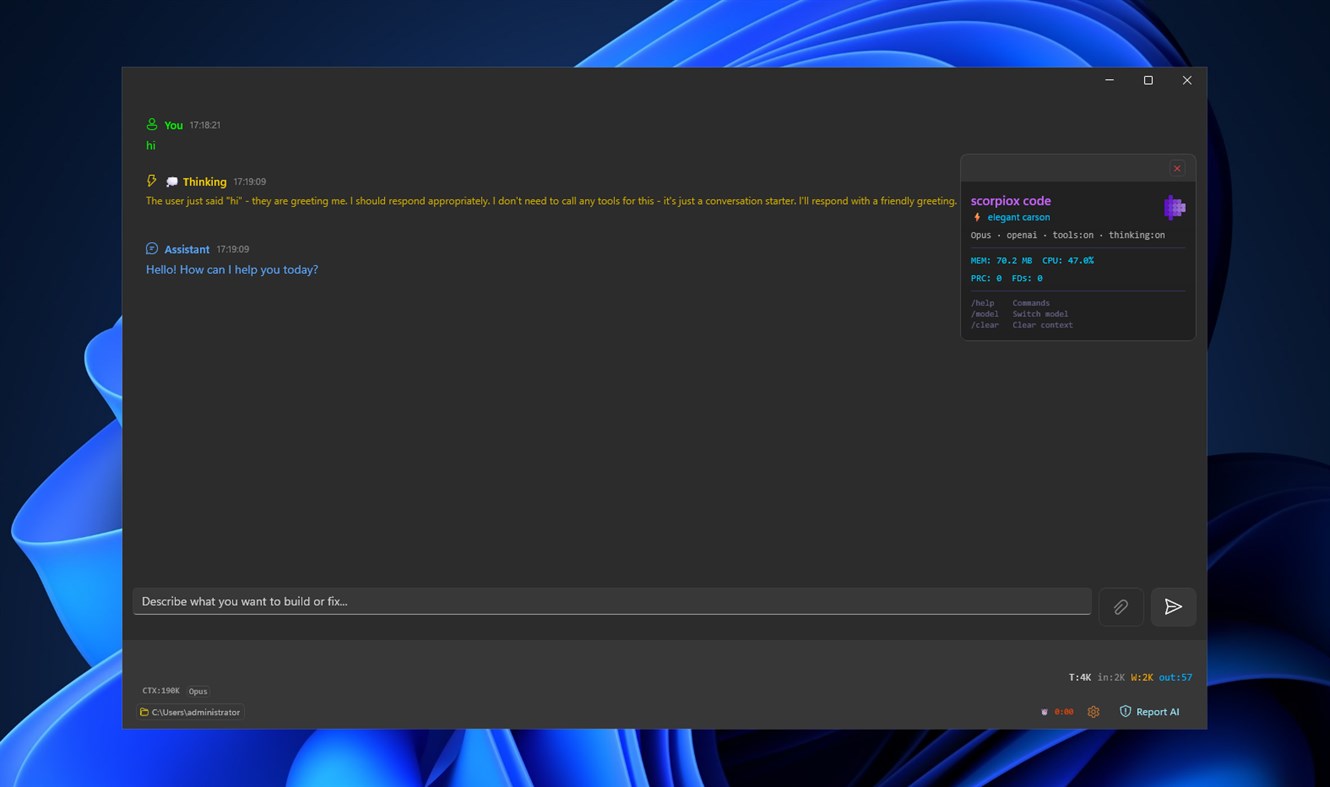Image resolution: width=1330 pixels, height=787 pixels.
Task: Click the paperclip attach file button
Action: (x=1121, y=606)
